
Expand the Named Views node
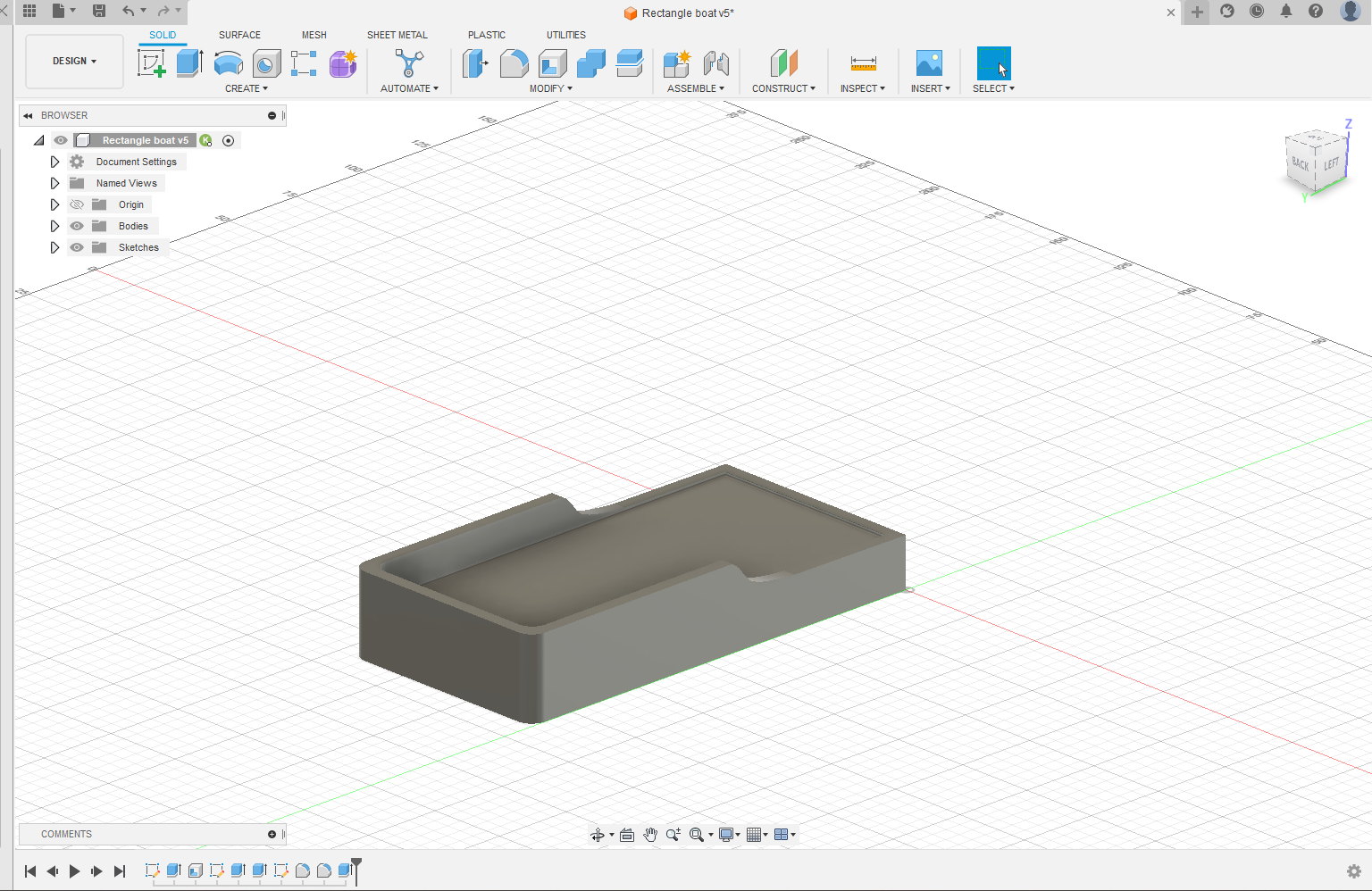click(x=54, y=183)
